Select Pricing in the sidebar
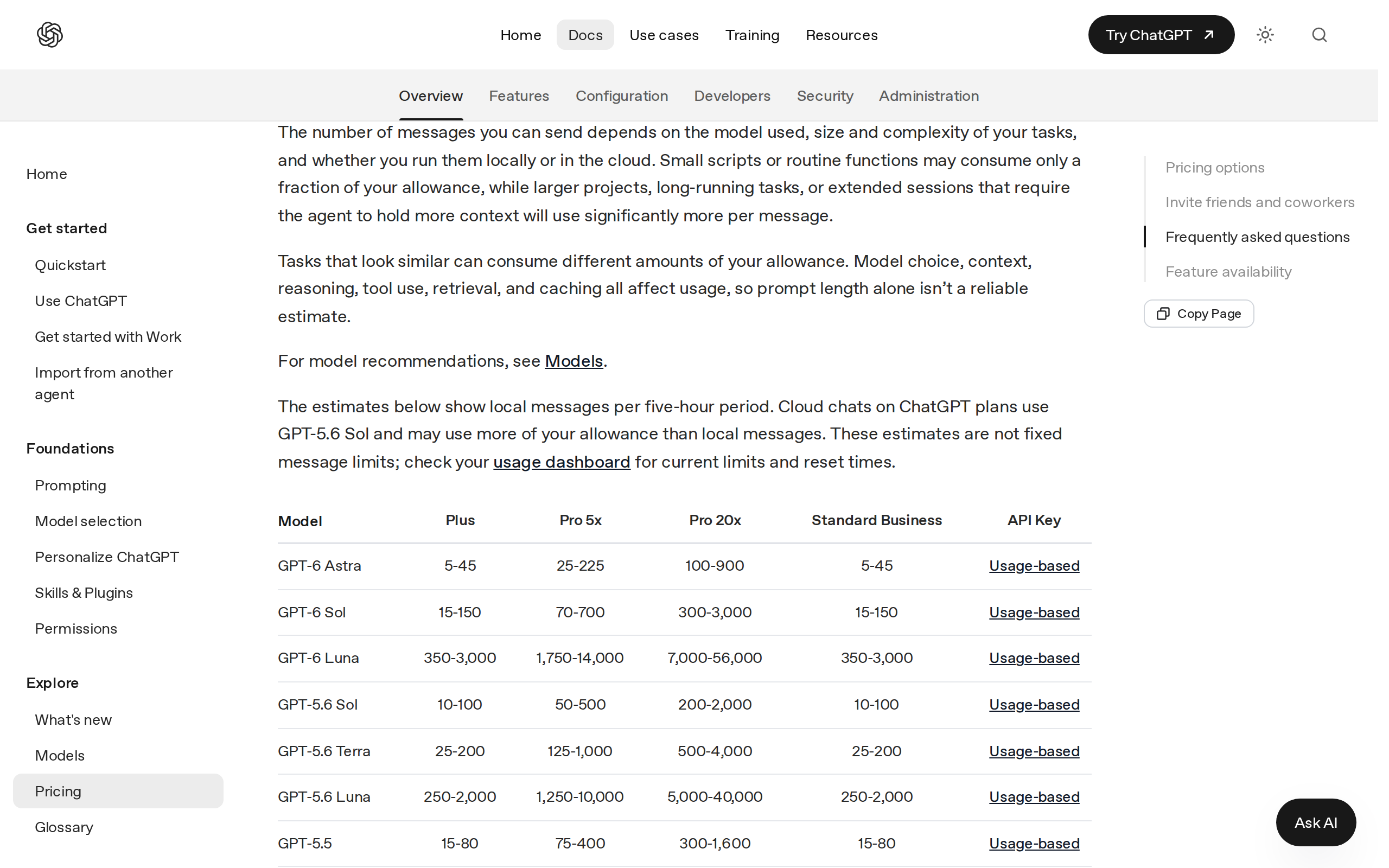The image size is (1389, 868). point(118,791)
